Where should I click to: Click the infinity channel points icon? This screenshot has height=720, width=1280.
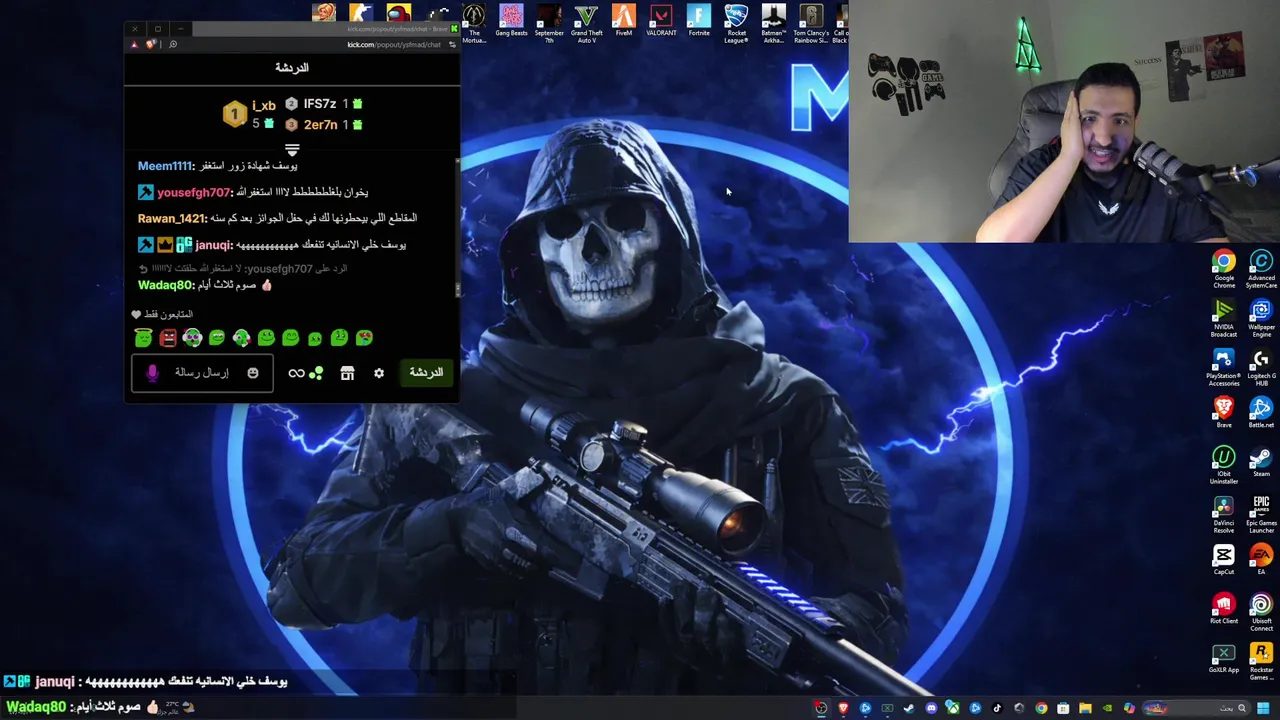pos(296,373)
